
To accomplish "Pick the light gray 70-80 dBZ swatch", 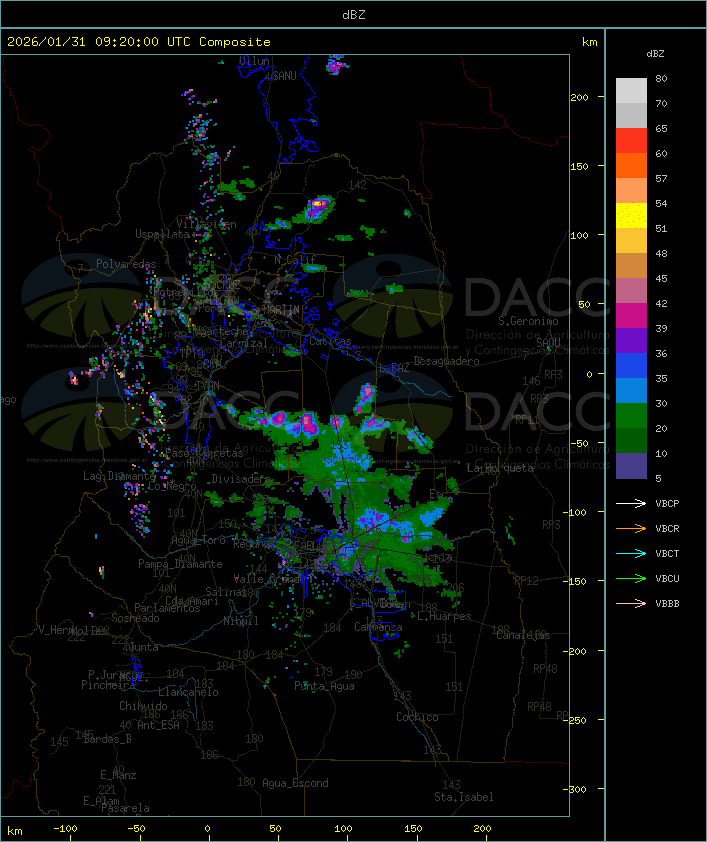I will (631, 91).
